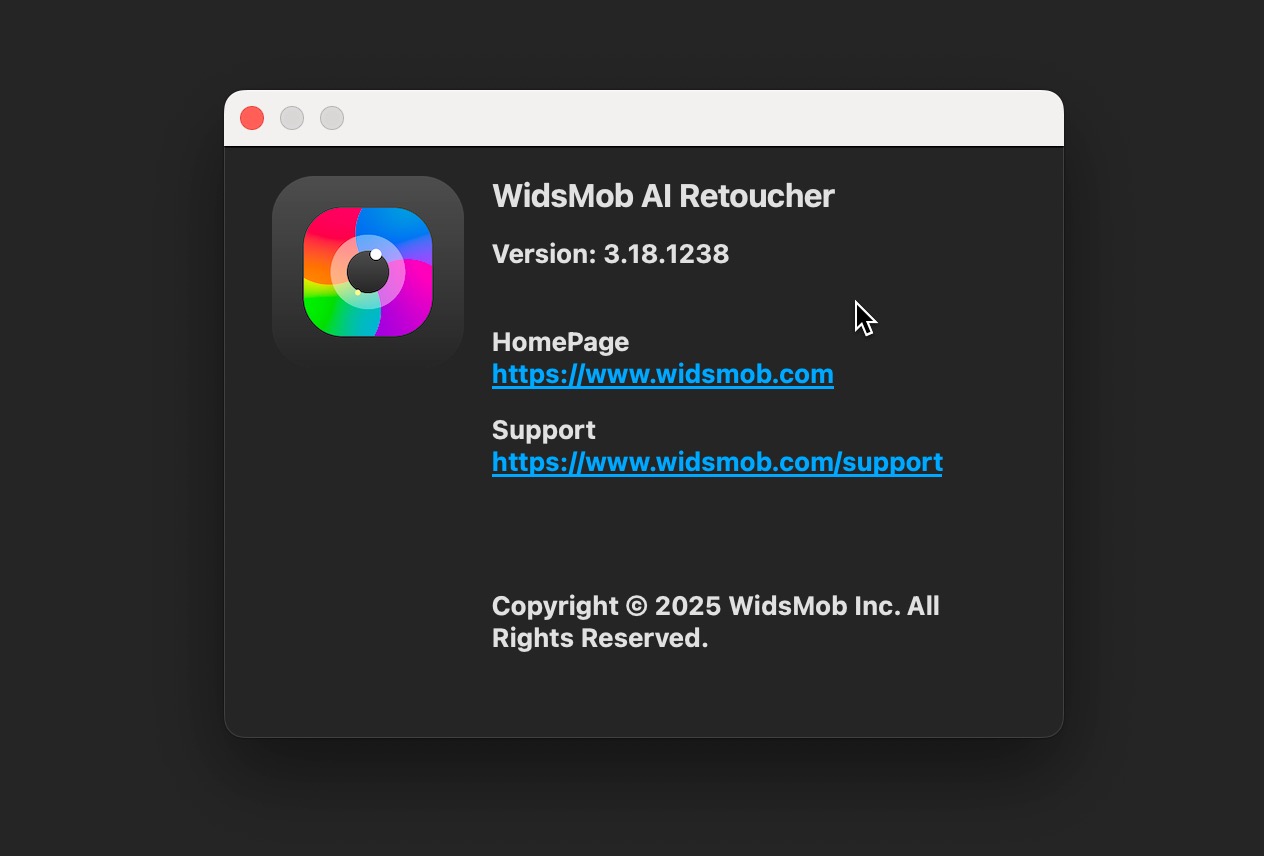Screen dimensions: 1264x856
Task: Close the About window with the red button
Action: coord(252,118)
